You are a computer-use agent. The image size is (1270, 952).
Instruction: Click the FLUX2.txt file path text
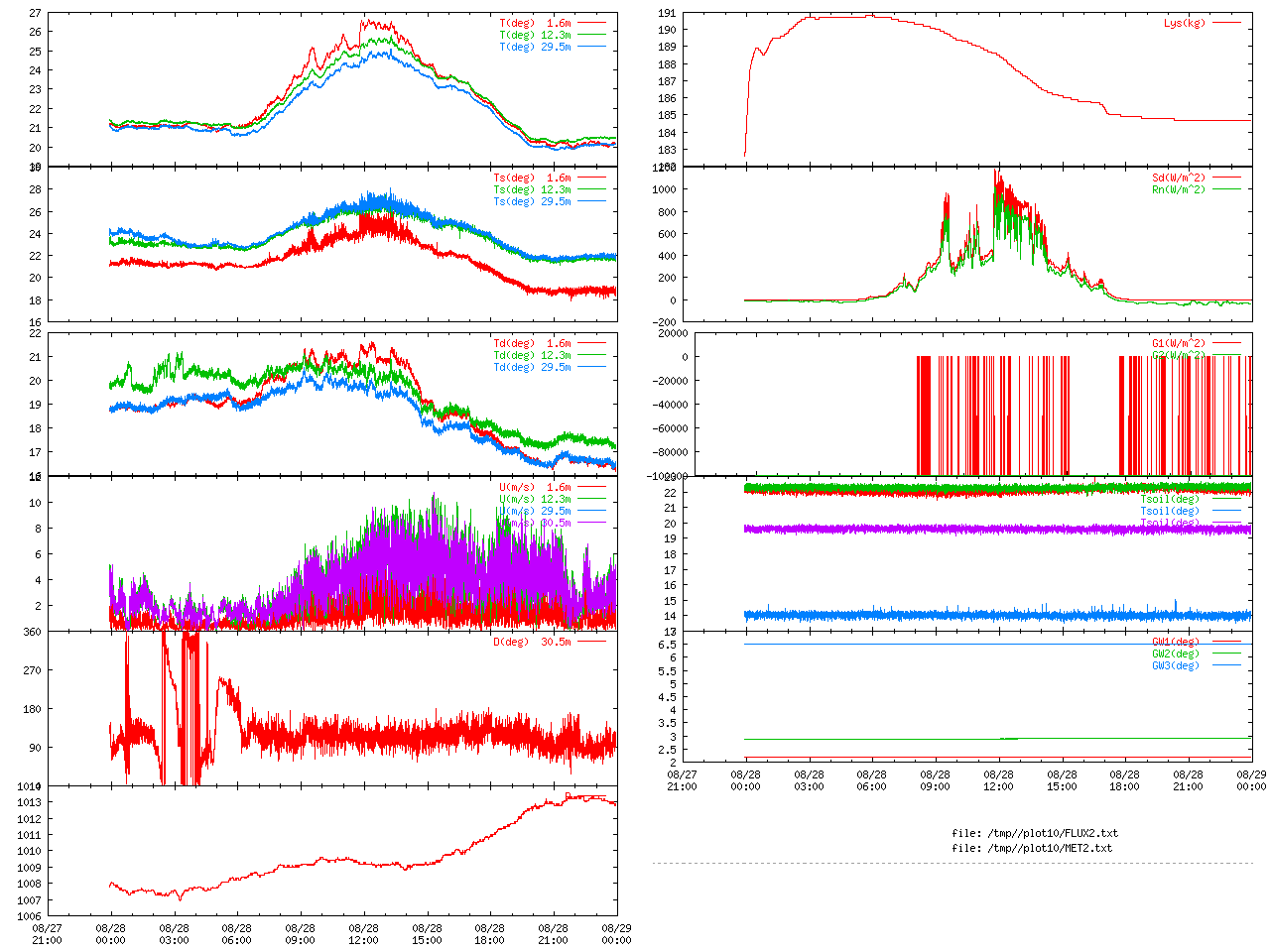pyautogui.click(x=1035, y=833)
